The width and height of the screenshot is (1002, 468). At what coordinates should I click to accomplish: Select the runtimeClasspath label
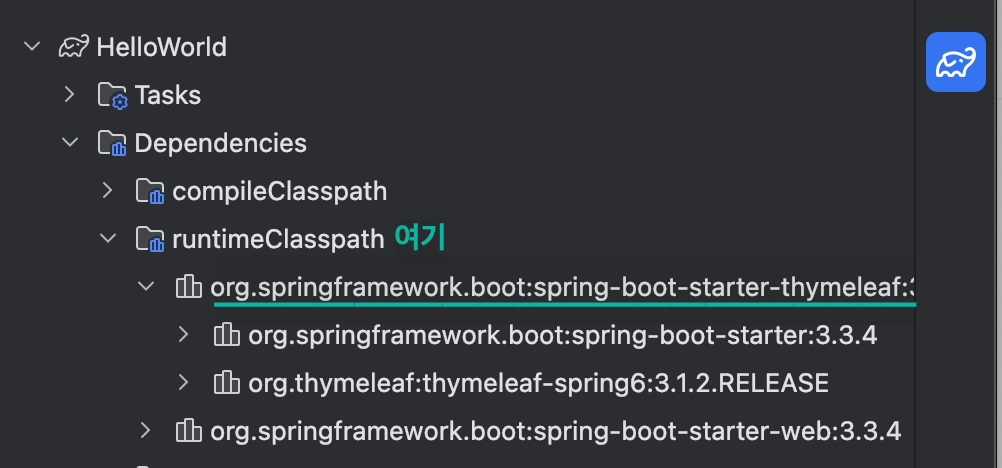[279, 239]
